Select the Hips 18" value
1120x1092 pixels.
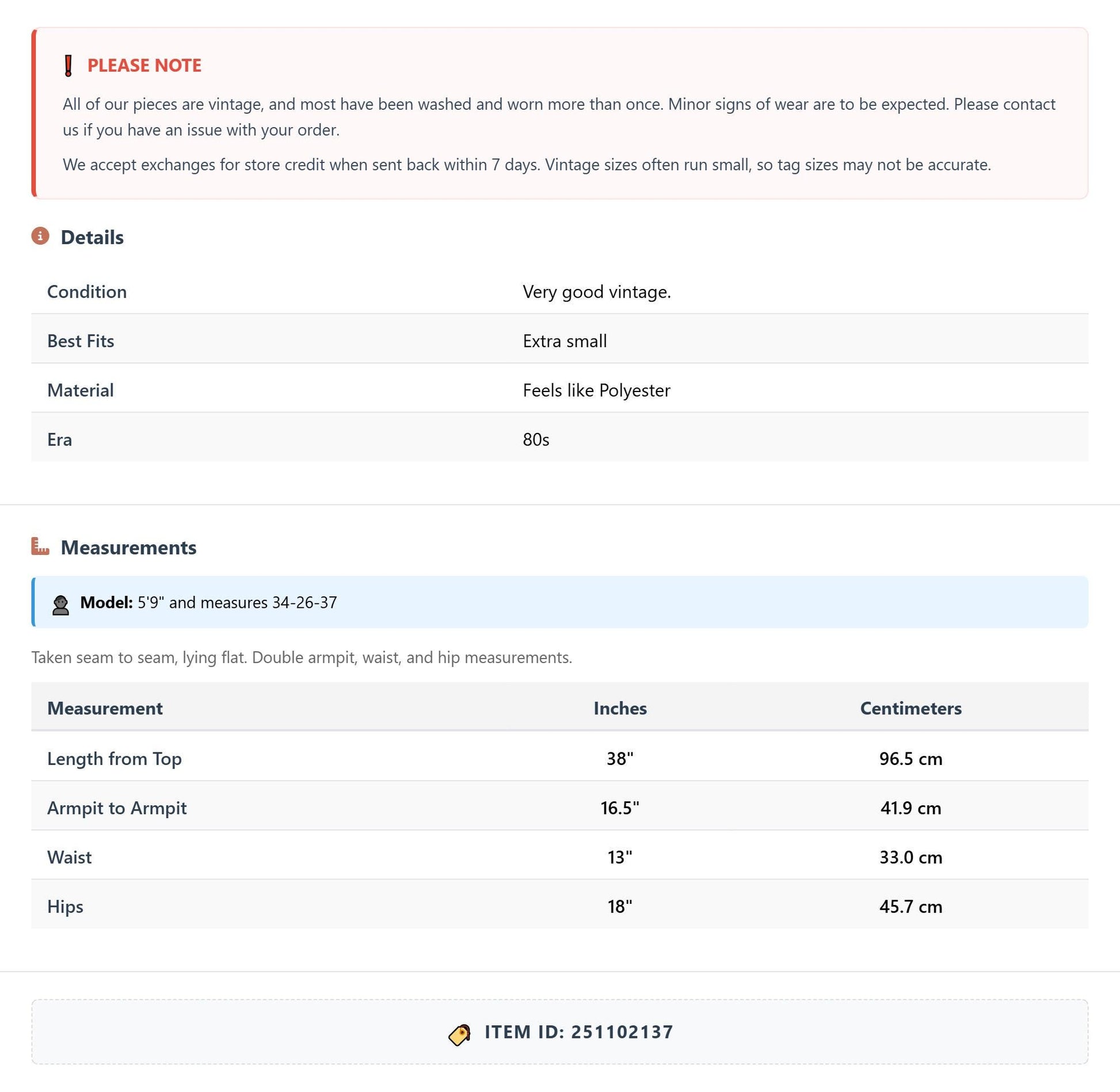[620, 907]
